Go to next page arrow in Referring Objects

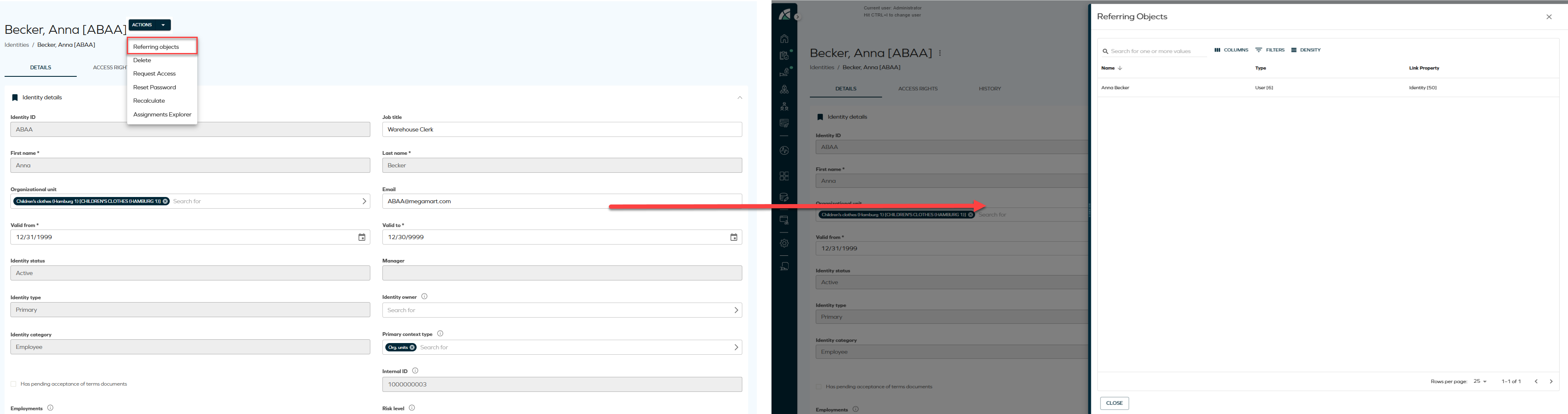[x=1551, y=382]
